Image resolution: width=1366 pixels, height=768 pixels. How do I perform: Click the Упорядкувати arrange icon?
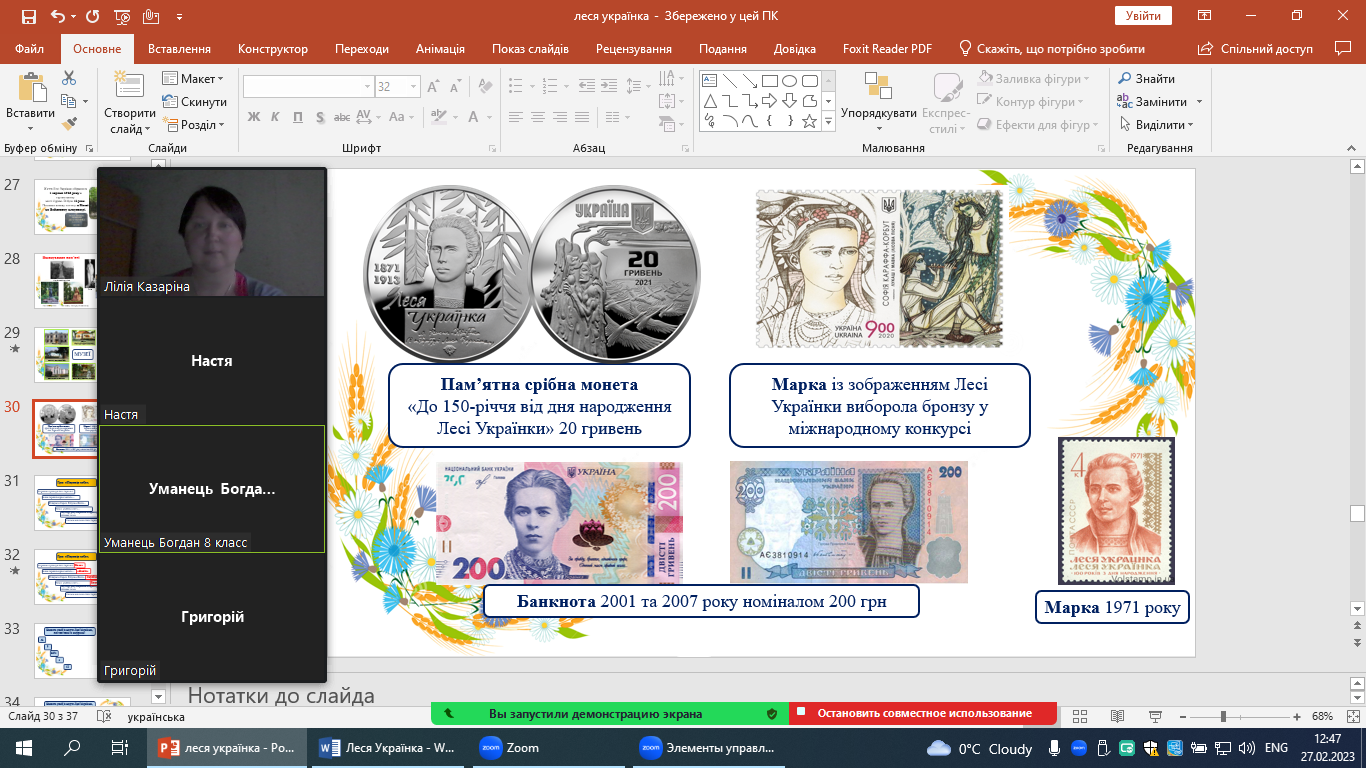click(878, 88)
